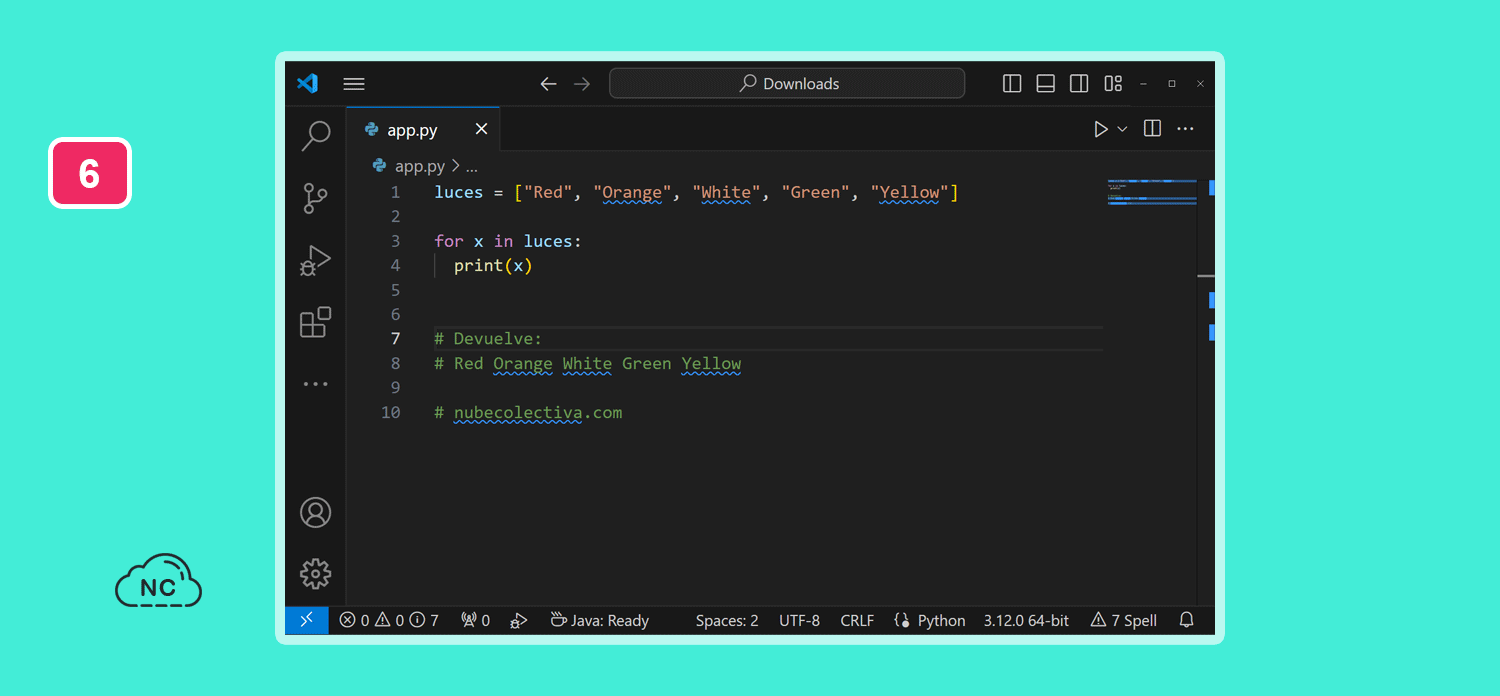Image resolution: width=1500 pixels, height=696 pixels.
Task: Minimize the VS Code window
Action: tap(1143, 84)
